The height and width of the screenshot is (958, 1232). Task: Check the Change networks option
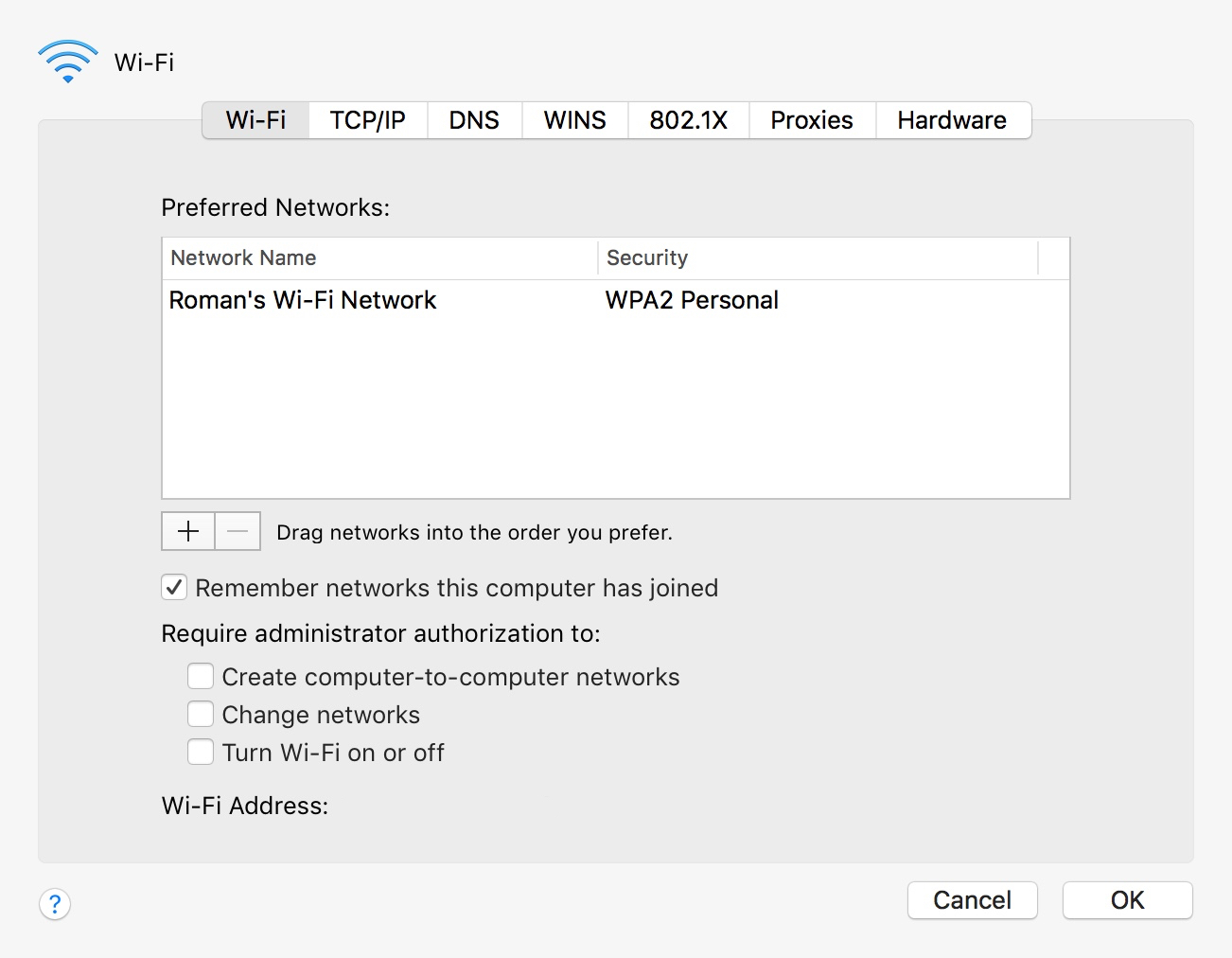coord(201,715)
